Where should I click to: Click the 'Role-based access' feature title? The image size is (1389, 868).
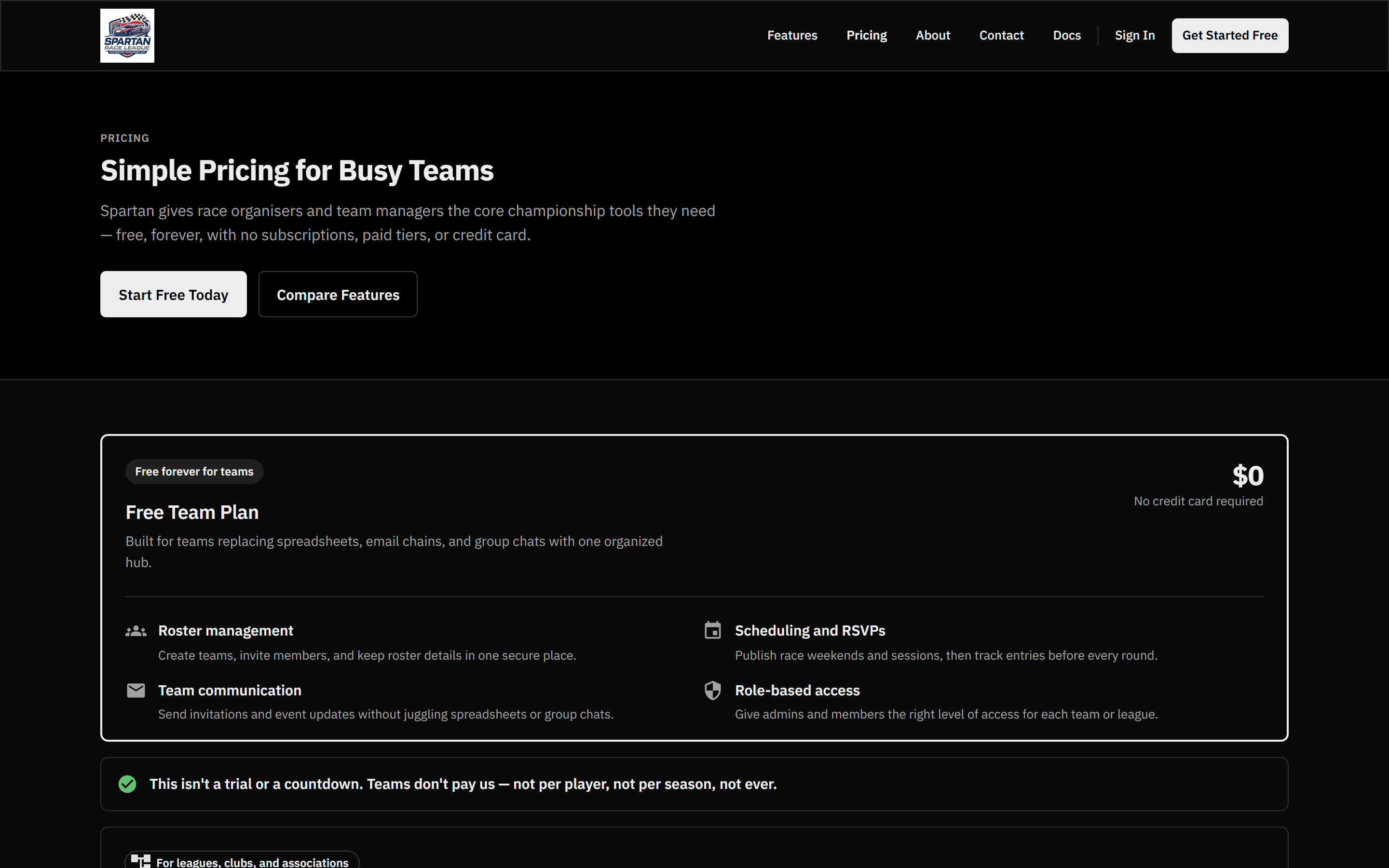pos(797,691)
